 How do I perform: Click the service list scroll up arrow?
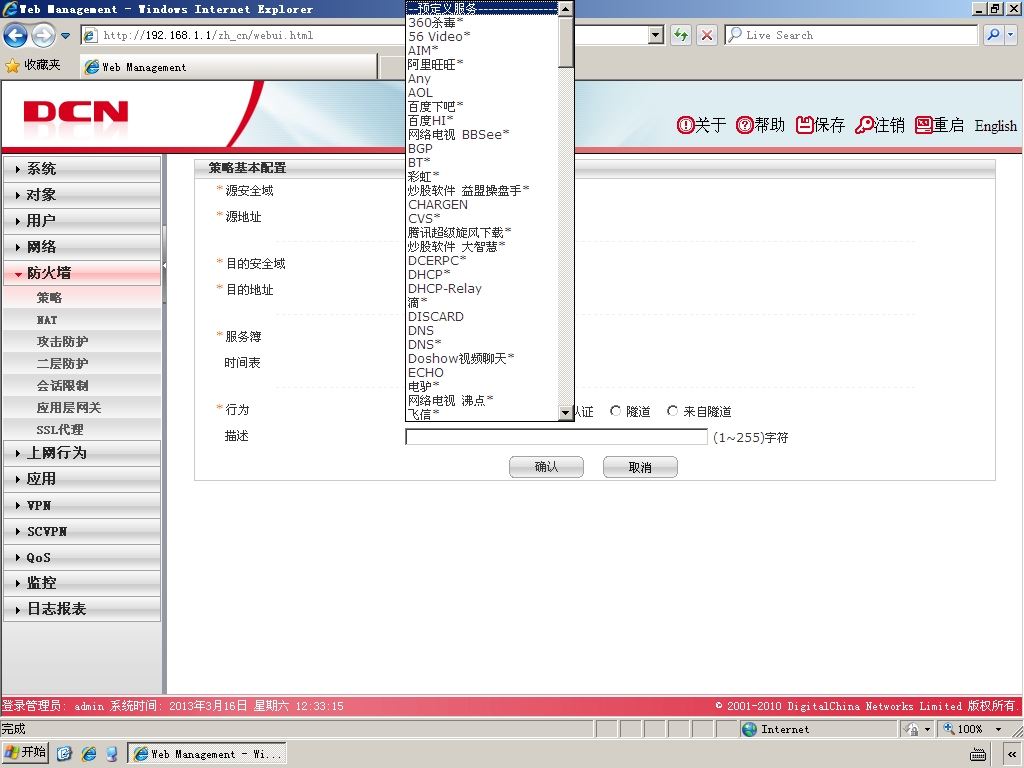(x=566, y=8)
